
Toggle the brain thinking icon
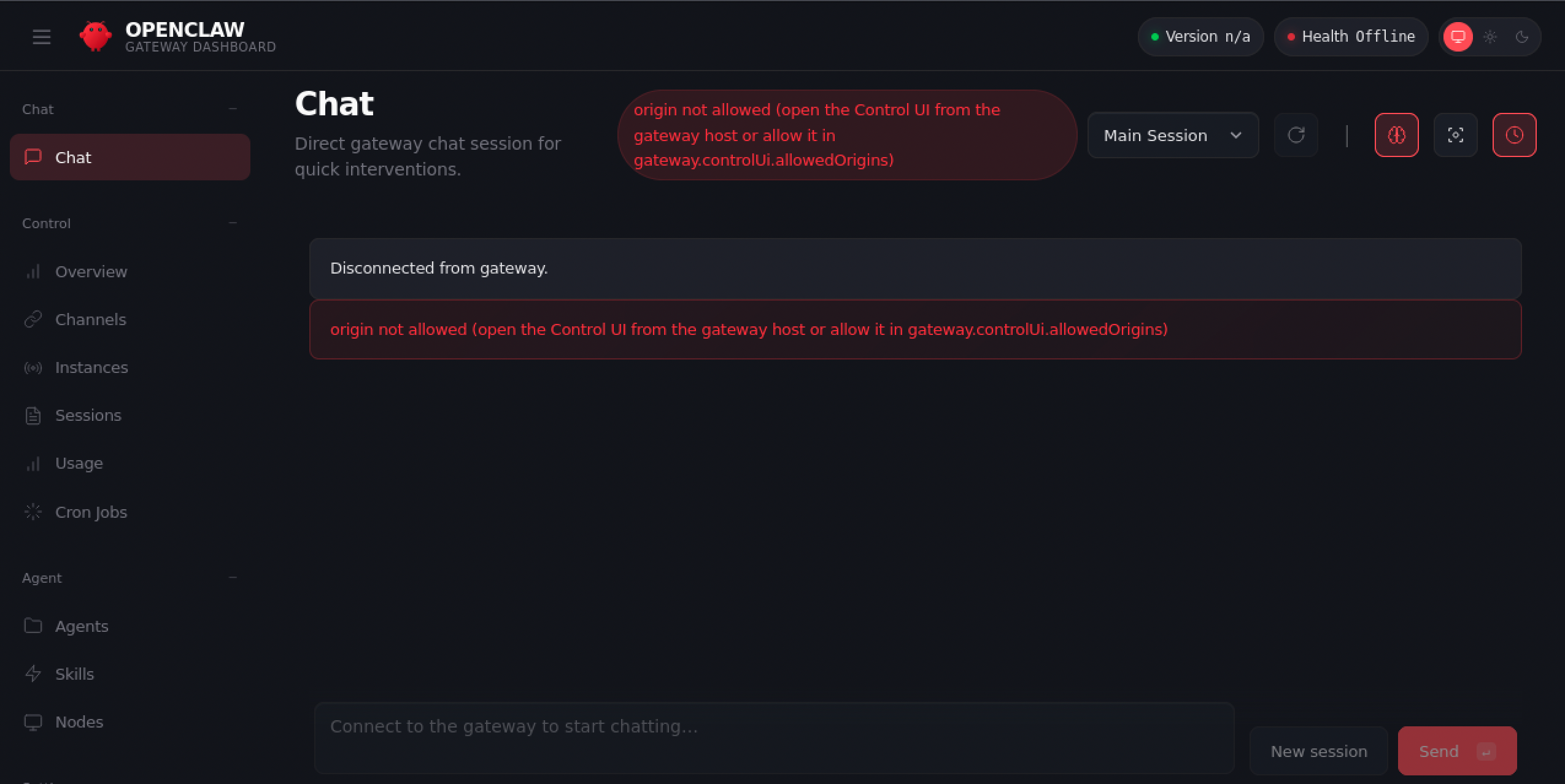[x=1396, y=135]
